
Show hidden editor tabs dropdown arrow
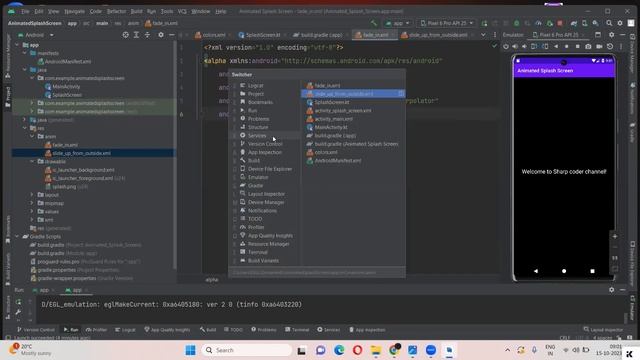[483, 35]
